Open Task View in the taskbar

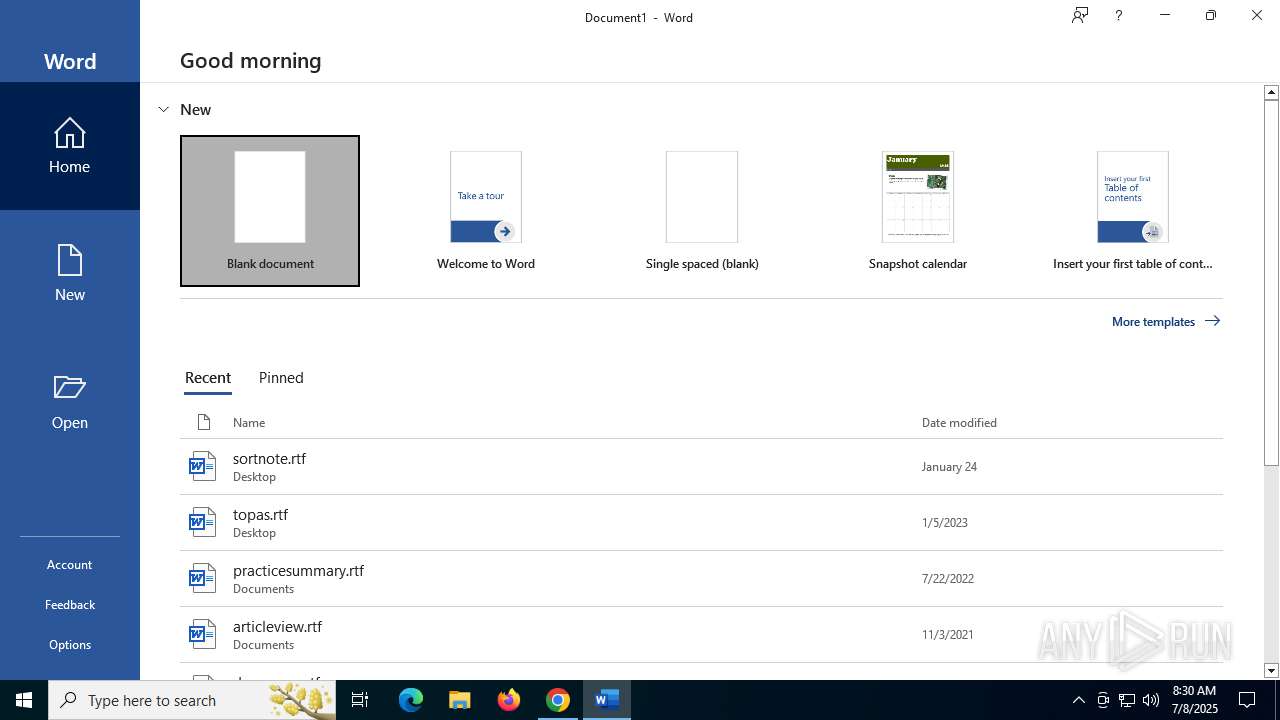coord(360,700)
